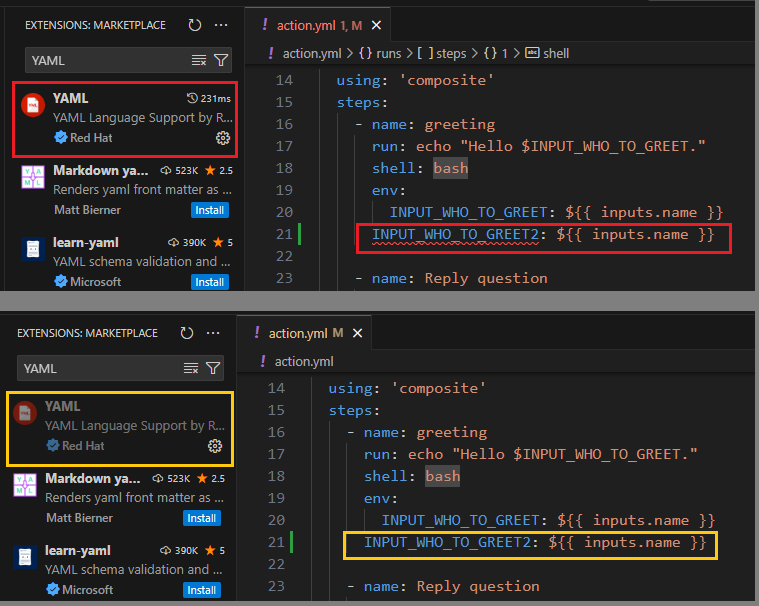The width and height of the screenshot is (759, 606).
Task: Refresh the top Extensions Marketplace panel
Action: [195, 25]
